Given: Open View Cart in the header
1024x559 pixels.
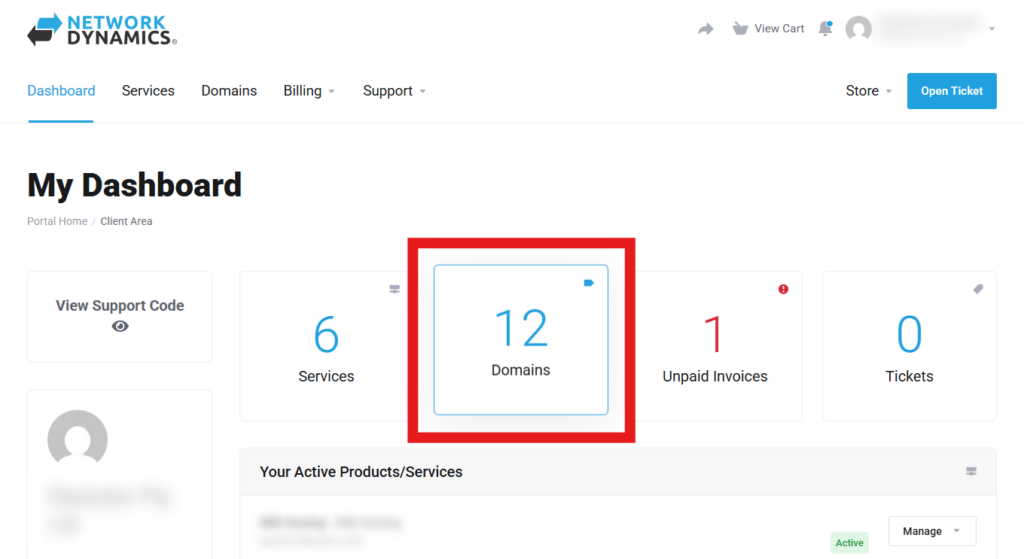Looking at the screenshot, I should 768,29.
